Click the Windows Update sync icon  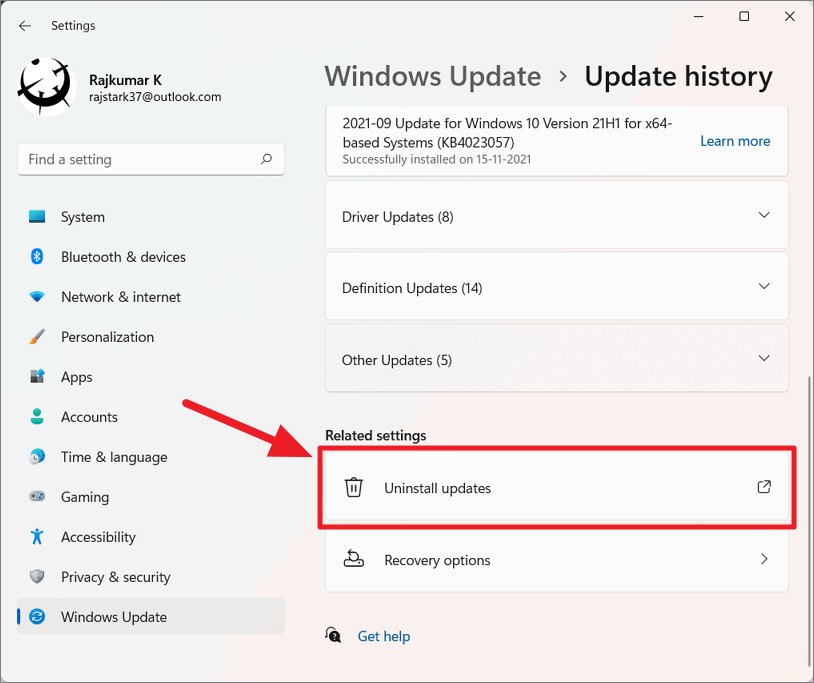37,617
